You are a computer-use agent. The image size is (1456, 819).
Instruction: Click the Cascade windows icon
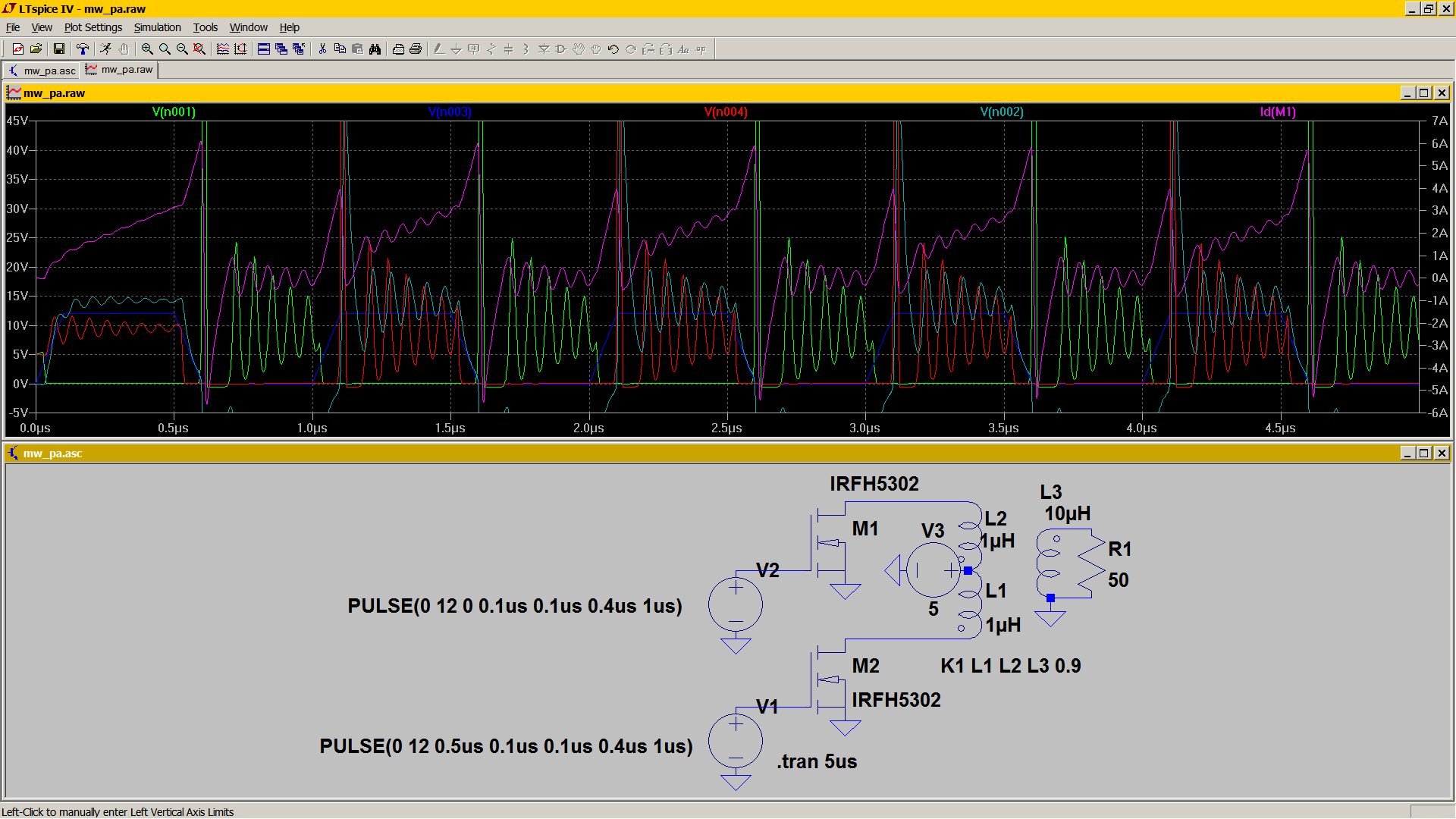click(281, 49)
